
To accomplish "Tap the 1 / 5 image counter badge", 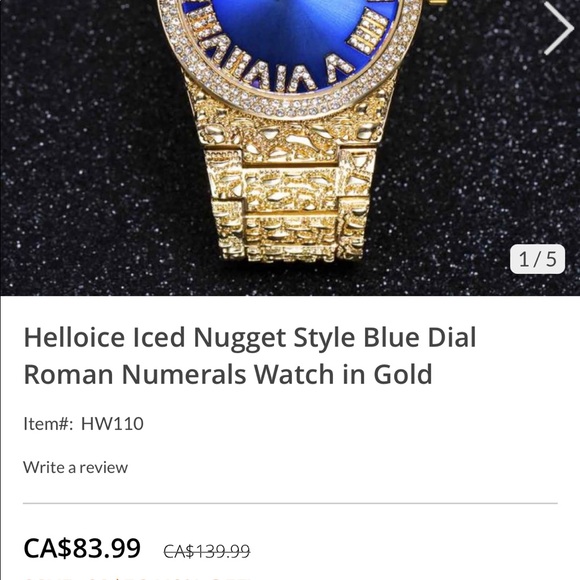I will [x=537, y=259].
